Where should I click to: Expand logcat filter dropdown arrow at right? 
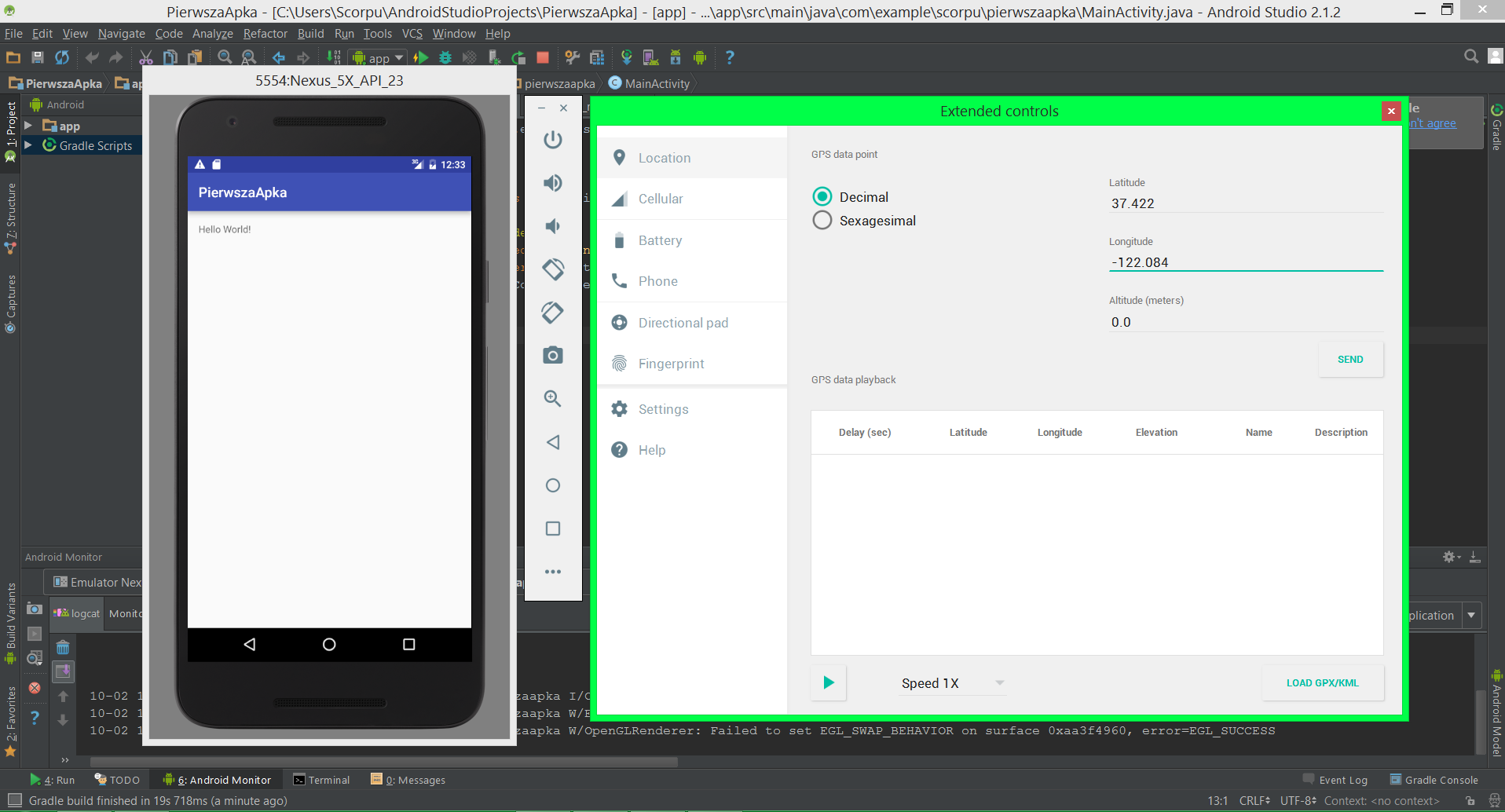click(1472, 615)
